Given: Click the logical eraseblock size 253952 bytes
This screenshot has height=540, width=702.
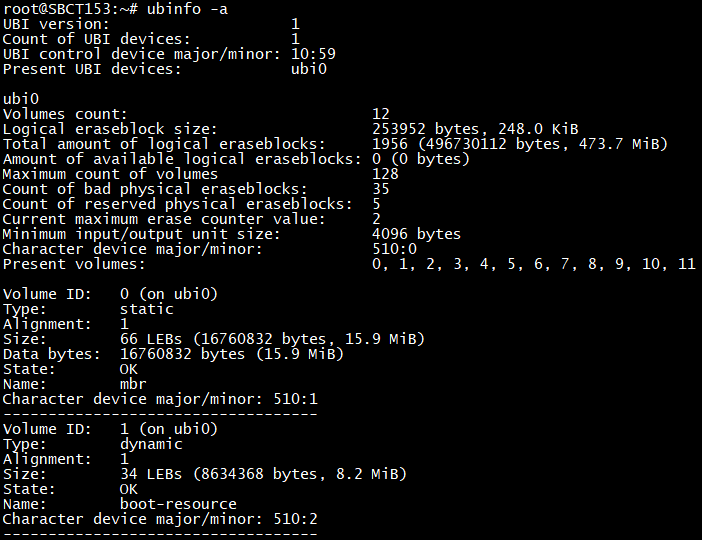Looking at the screenshot, I should [x=425, y=129].
